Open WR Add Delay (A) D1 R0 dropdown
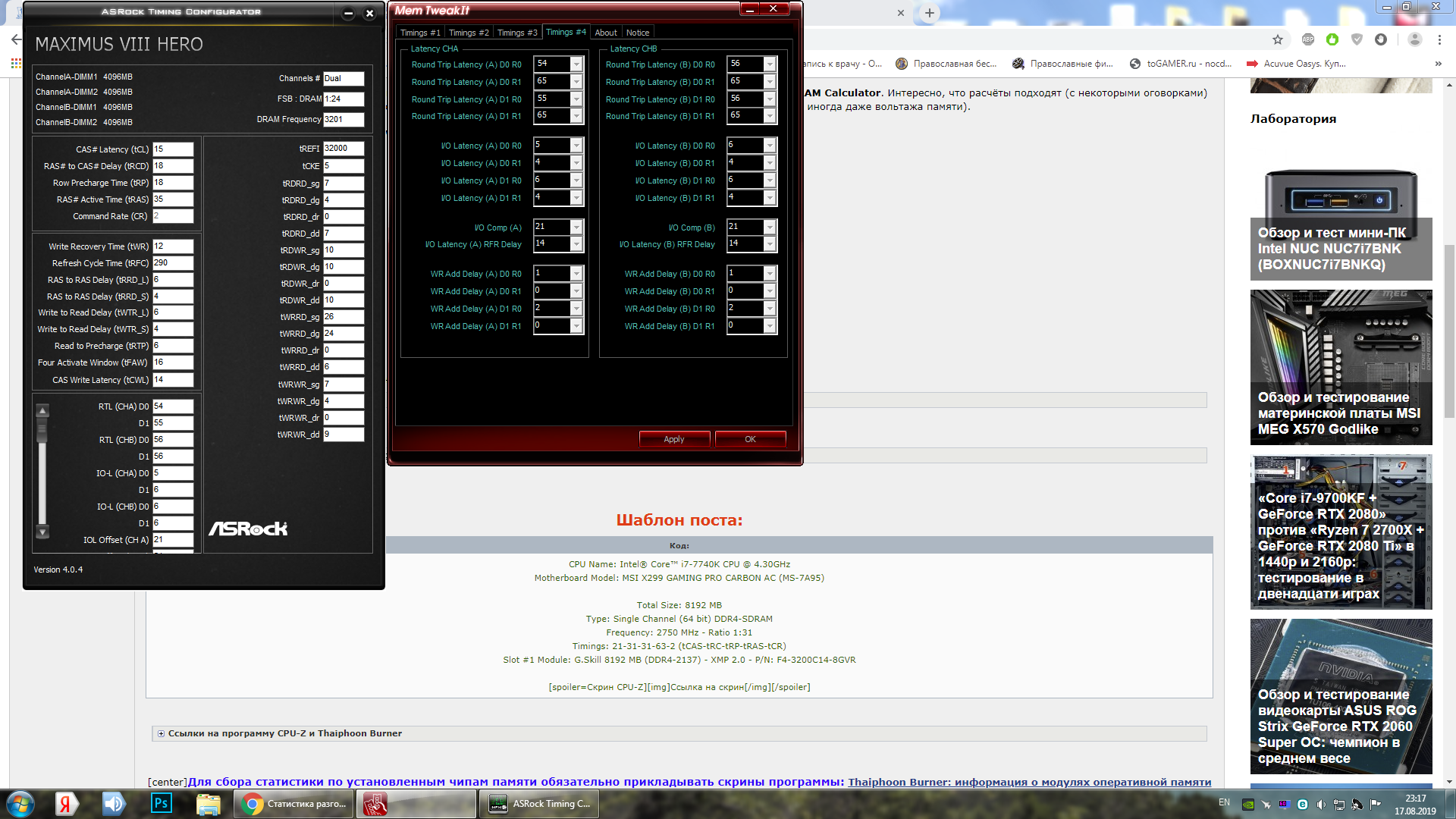Image resolution: width=1456 pixels, height=819 pixels. tap(576, 309)
